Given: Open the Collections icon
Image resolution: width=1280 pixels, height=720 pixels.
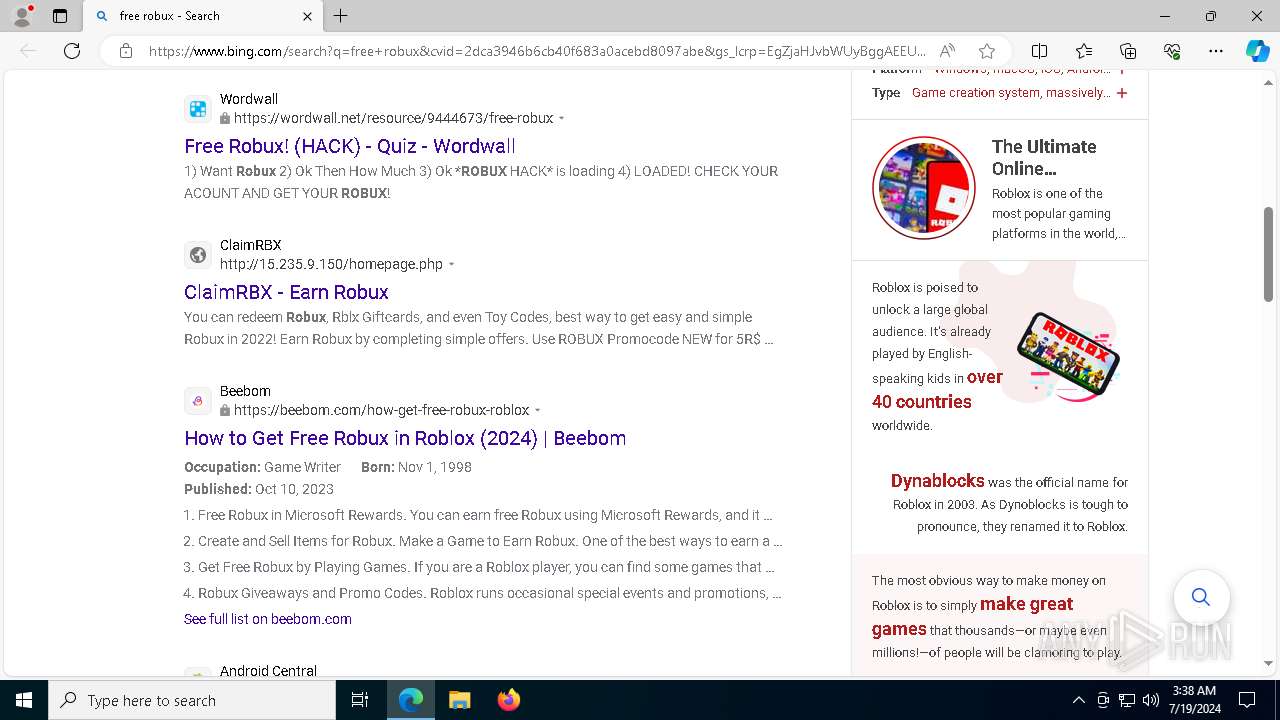Looking at the screenshot, I should [x=1128, y=51].
